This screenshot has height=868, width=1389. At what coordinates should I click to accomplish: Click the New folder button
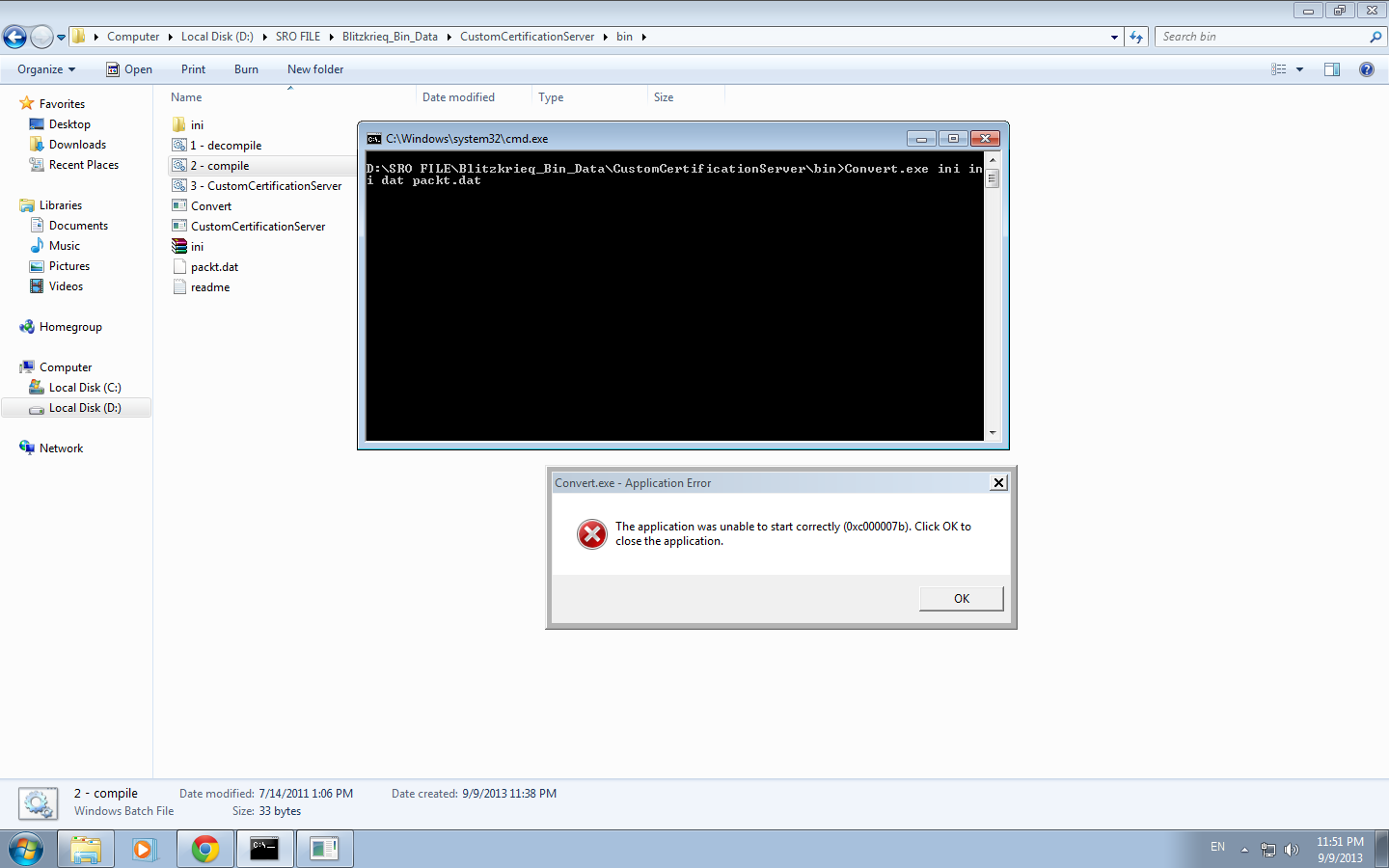click(x=315, y=69)
